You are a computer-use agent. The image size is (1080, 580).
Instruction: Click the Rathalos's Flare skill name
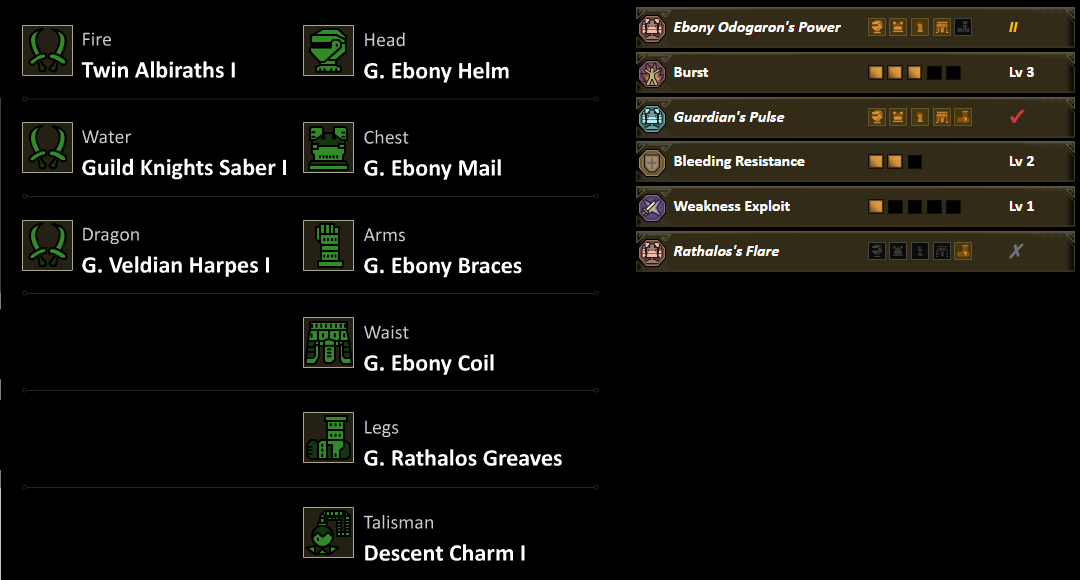coord(726,251)
